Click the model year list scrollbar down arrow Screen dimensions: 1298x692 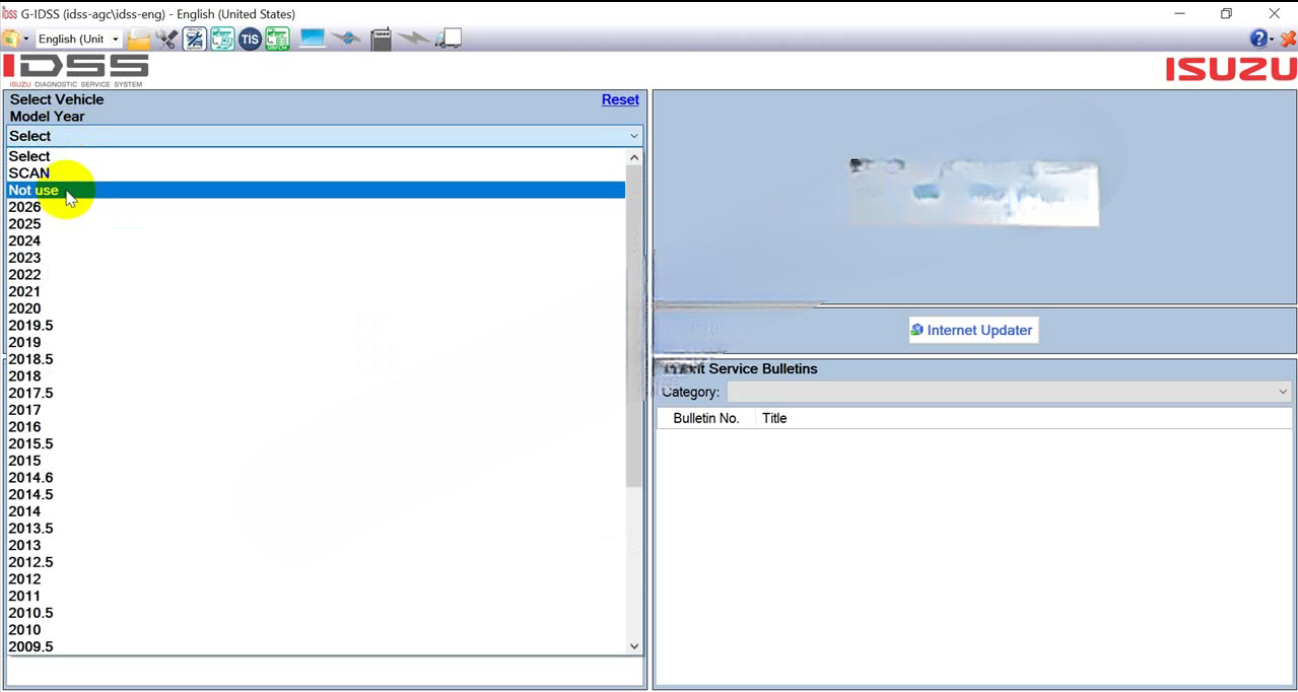pos(634,647)
